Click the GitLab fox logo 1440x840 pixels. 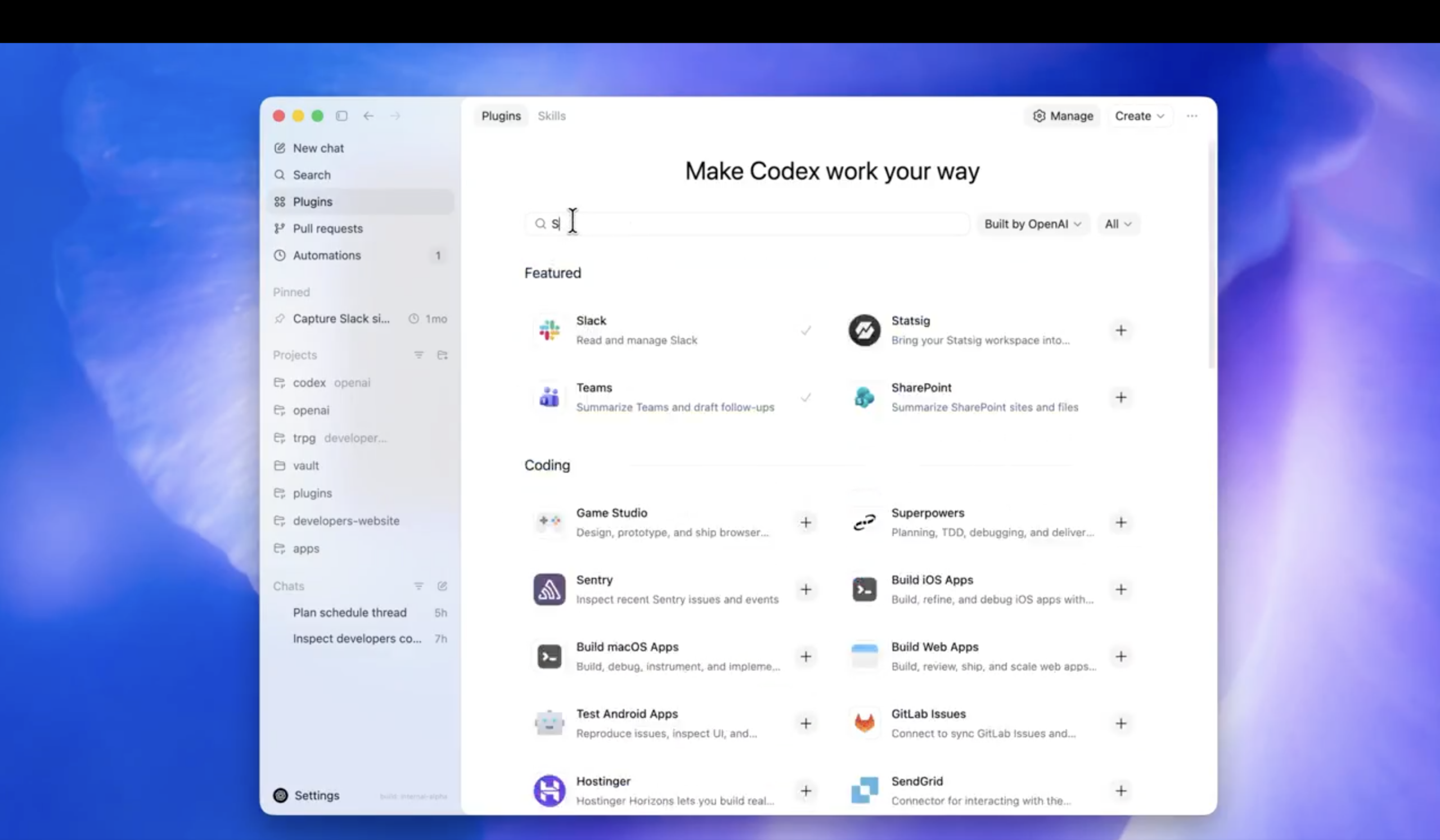[x=865, y=724]
